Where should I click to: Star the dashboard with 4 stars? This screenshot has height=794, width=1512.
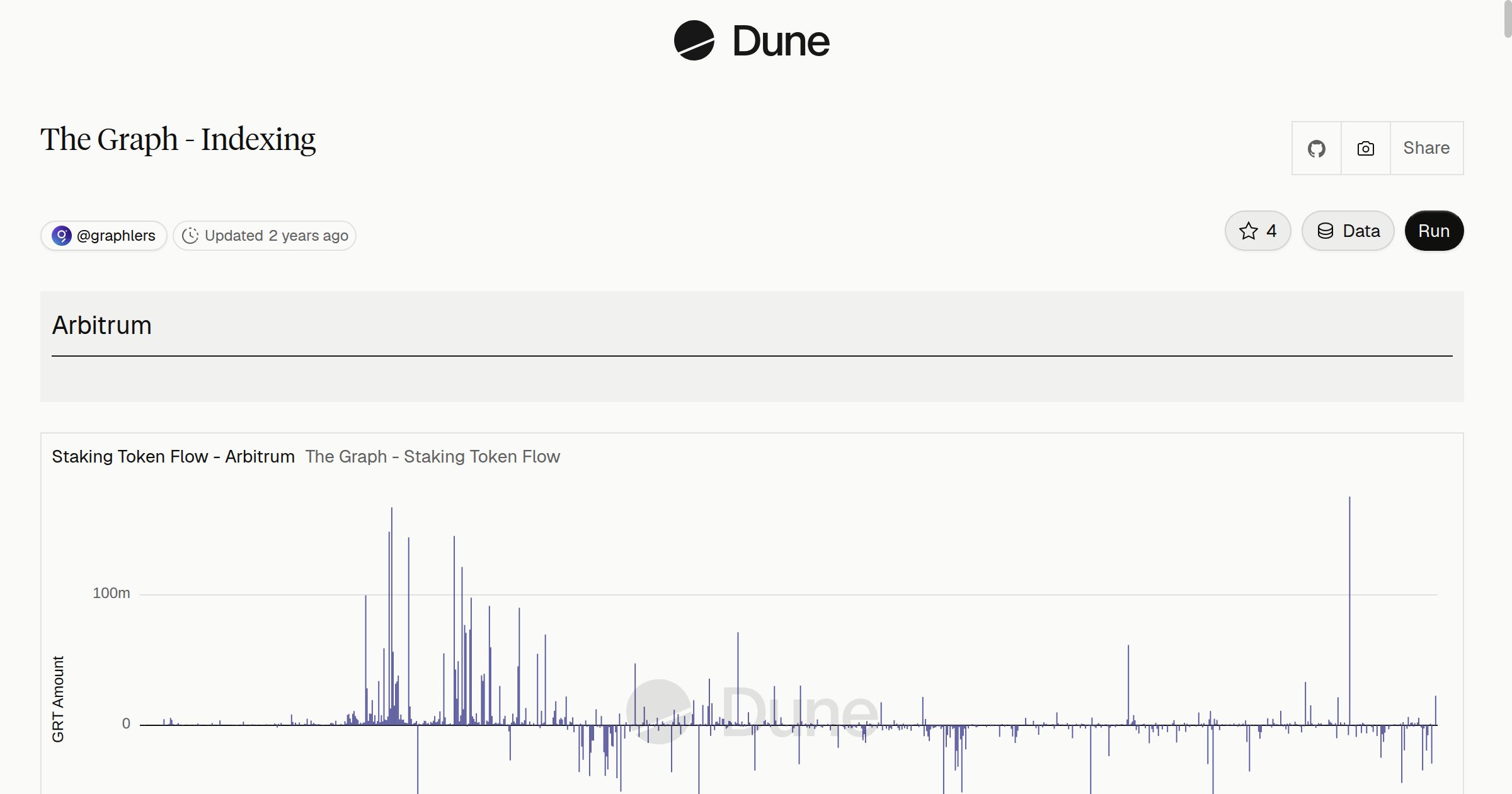pyautogui.click(x=1258, y=231)
